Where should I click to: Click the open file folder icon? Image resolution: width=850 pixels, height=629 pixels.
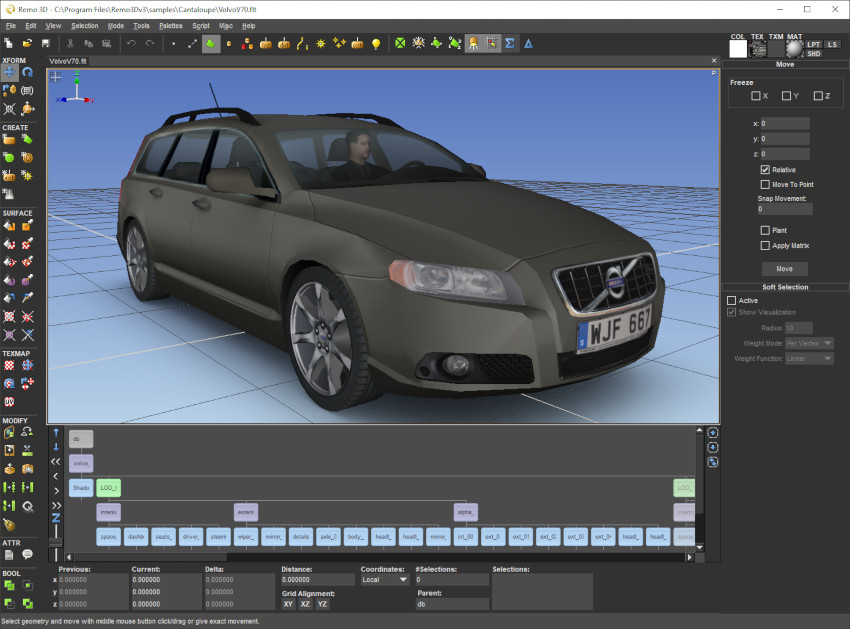pos(26,44)
